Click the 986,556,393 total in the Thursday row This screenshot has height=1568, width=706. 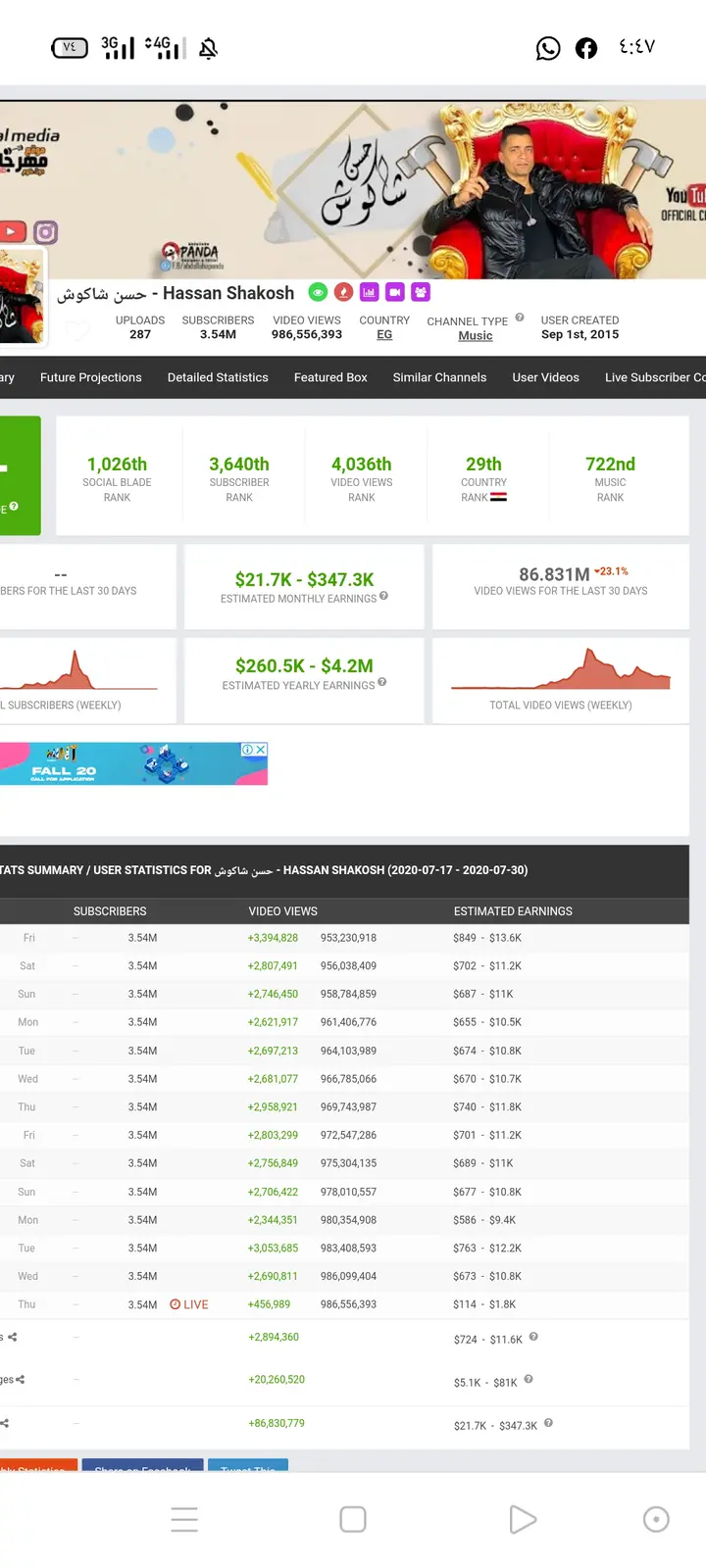[x=348, y=1304]
